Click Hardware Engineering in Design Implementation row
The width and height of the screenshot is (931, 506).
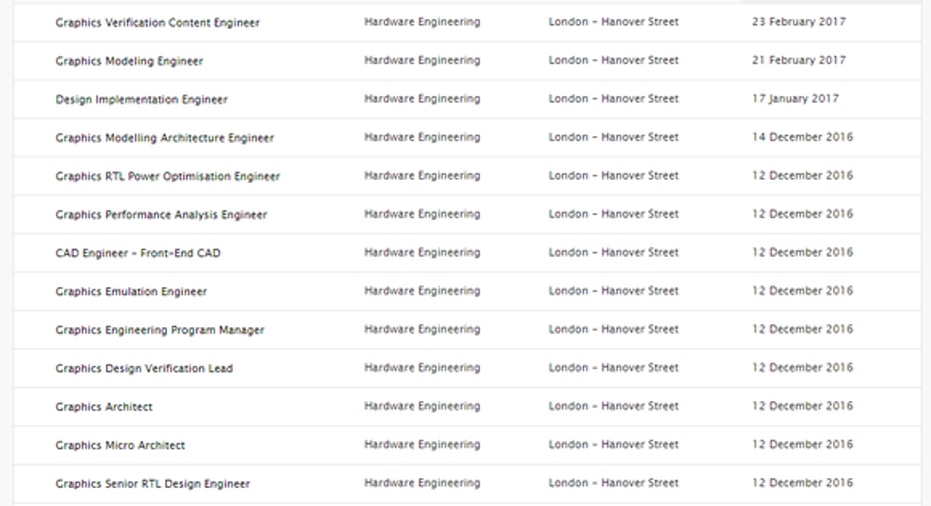[422, 99]
